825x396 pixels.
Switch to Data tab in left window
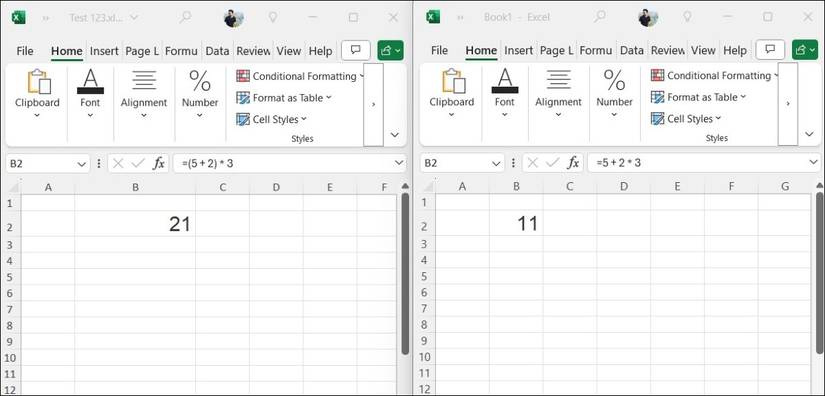point(217,51)
